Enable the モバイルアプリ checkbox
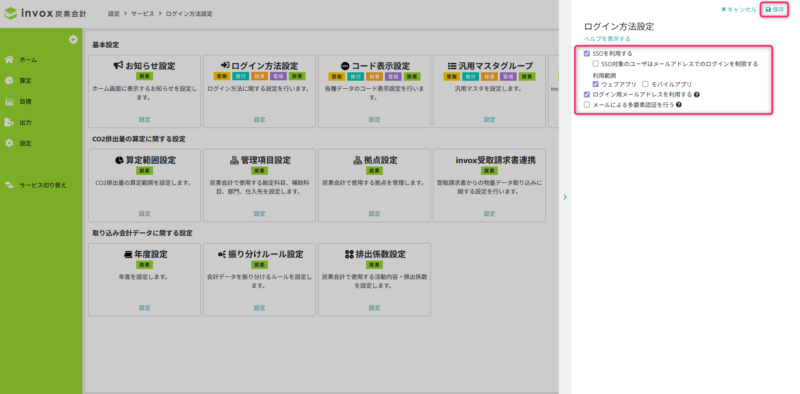 645,84
